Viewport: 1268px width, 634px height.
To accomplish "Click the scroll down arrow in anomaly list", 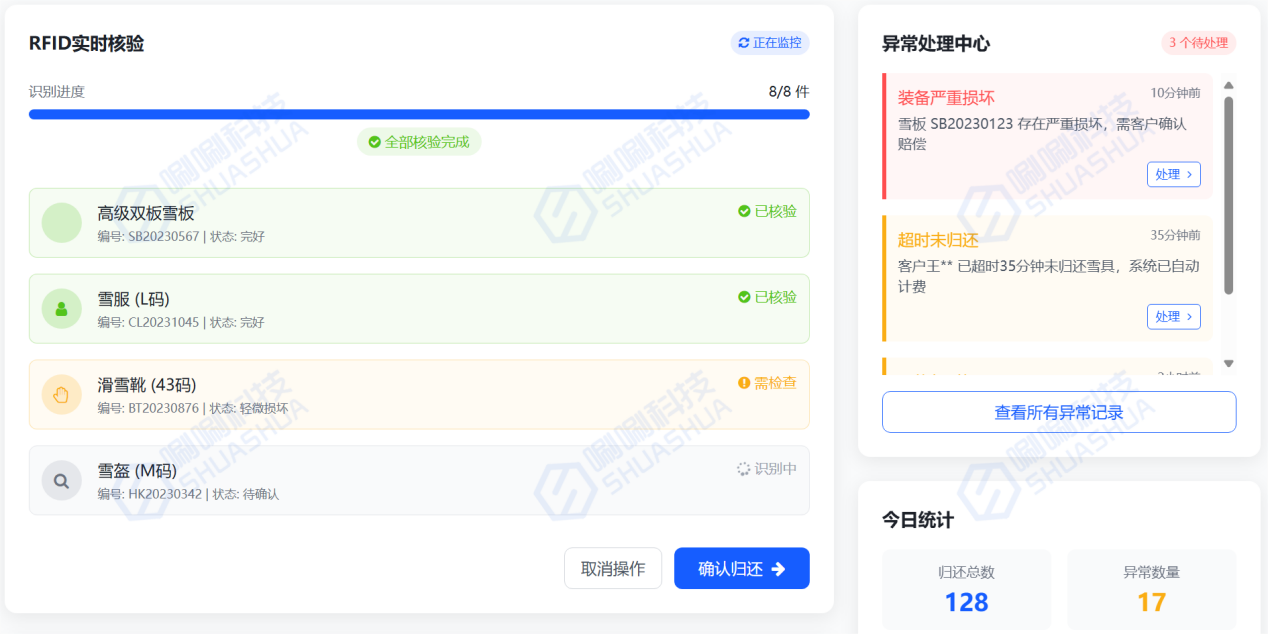I will pyautogui.click(x=1229, y=364).
